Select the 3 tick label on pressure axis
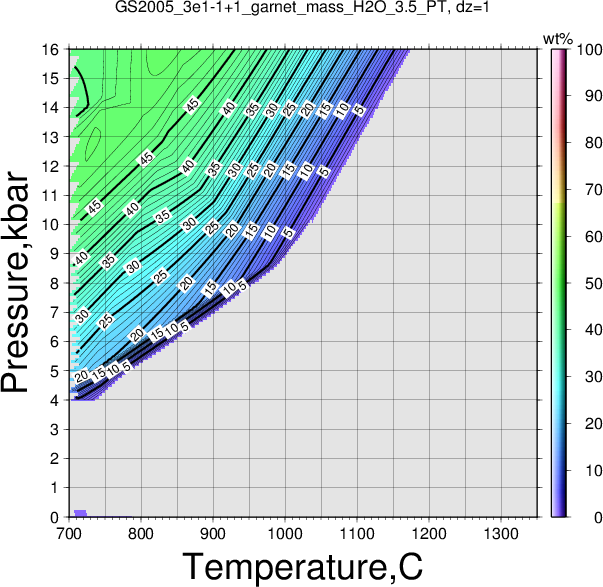 pyautogui.click(x=55, y=430)
